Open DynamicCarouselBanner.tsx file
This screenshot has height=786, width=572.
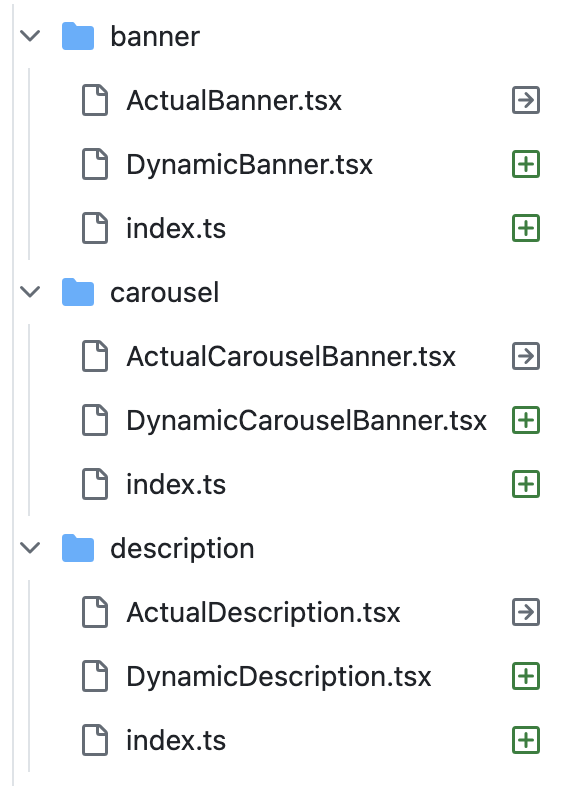(306, 421)
